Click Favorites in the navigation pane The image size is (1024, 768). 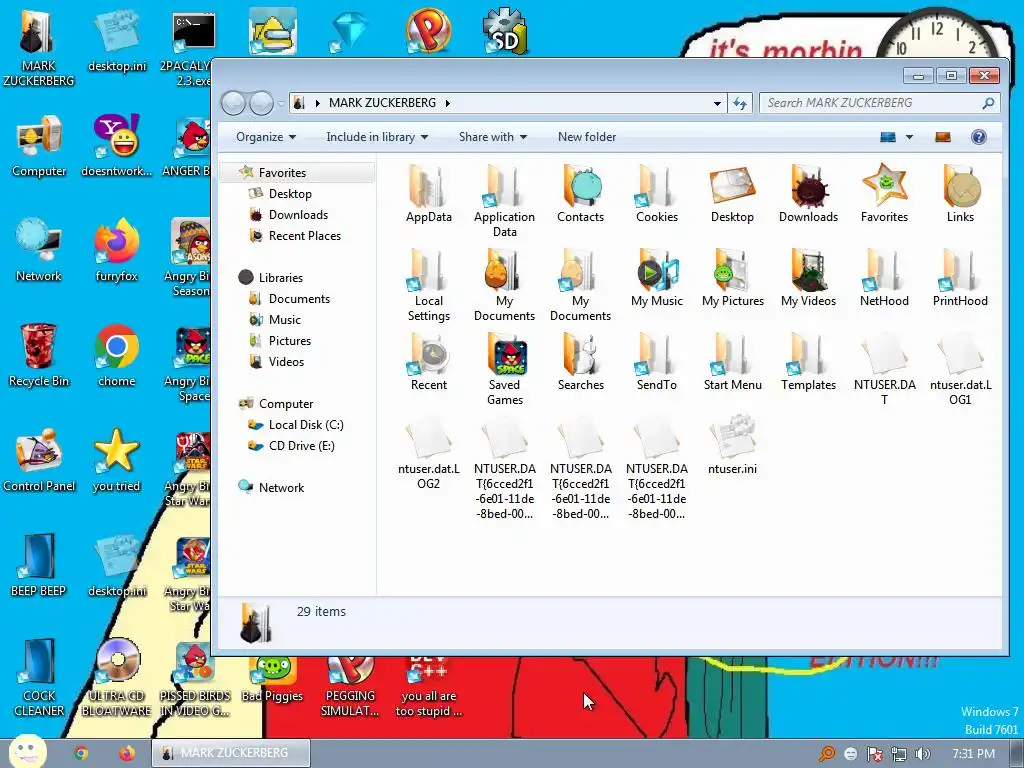pos(282,172)
